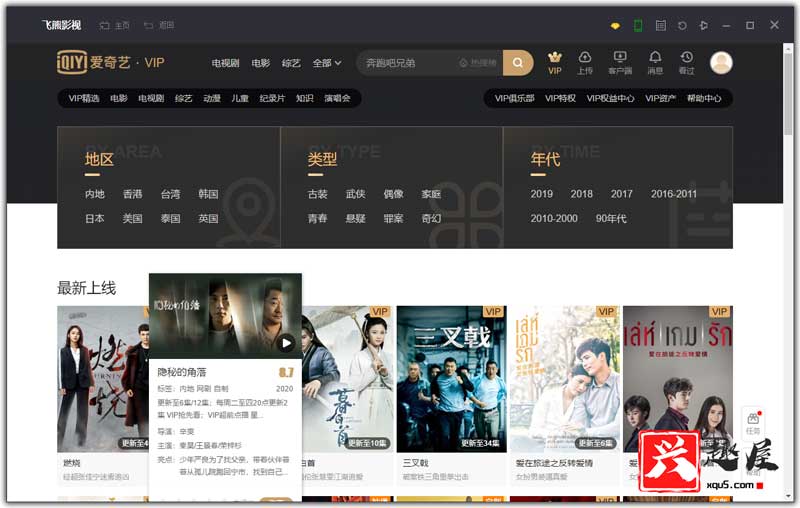This screenshot has height=508, width=800.
Task: Filter by 90年代
Action: (611, 218)
